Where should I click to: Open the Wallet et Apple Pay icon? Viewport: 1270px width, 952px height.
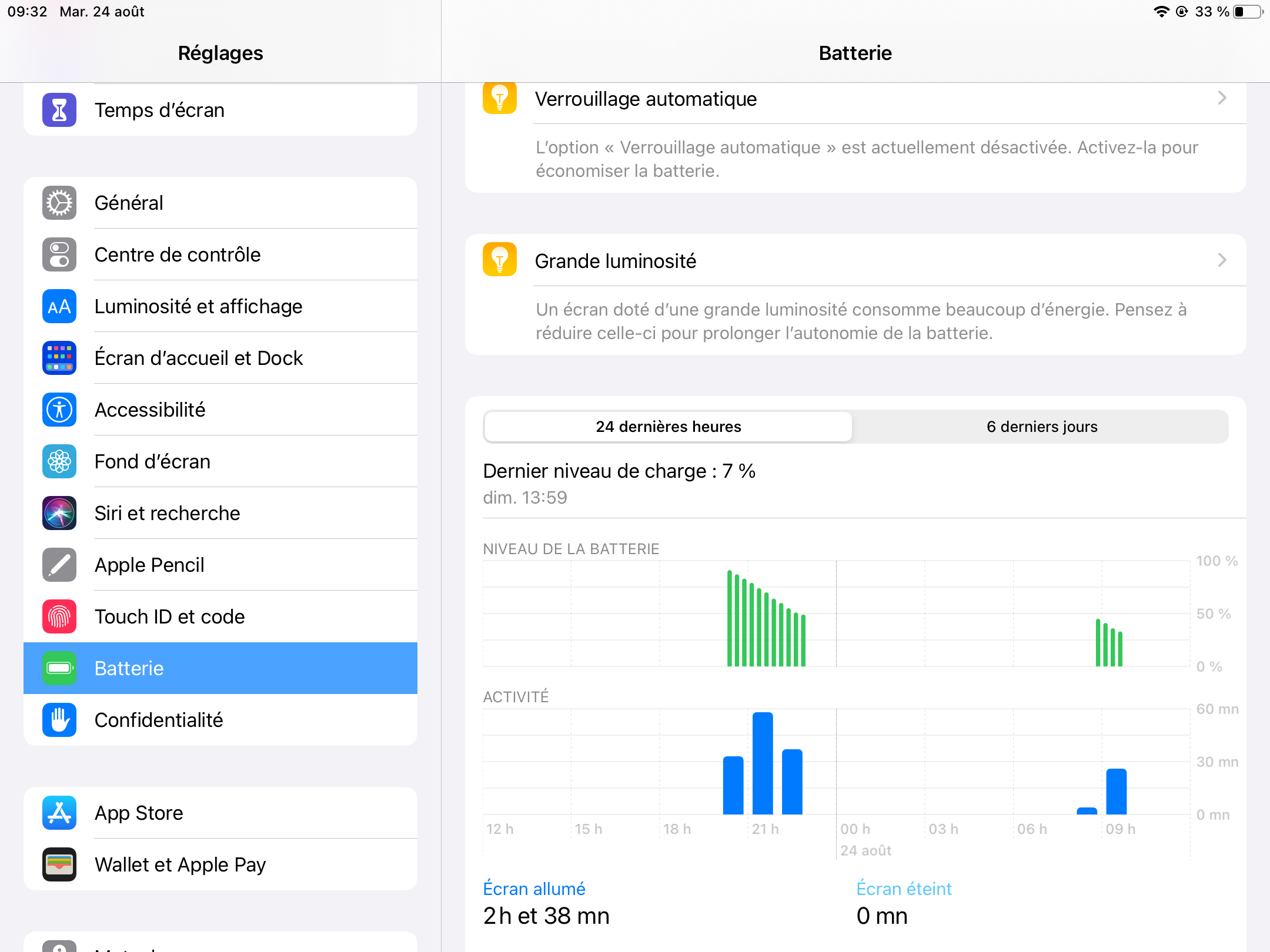59,864
